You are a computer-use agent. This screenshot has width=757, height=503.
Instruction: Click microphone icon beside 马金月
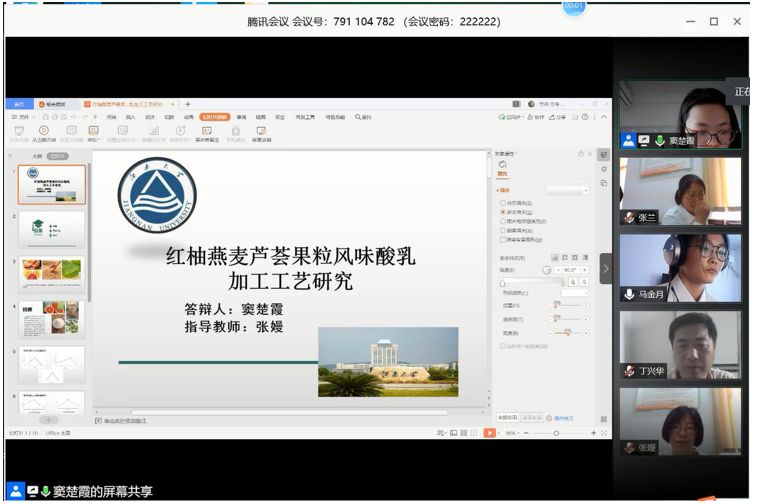[629, 294]
